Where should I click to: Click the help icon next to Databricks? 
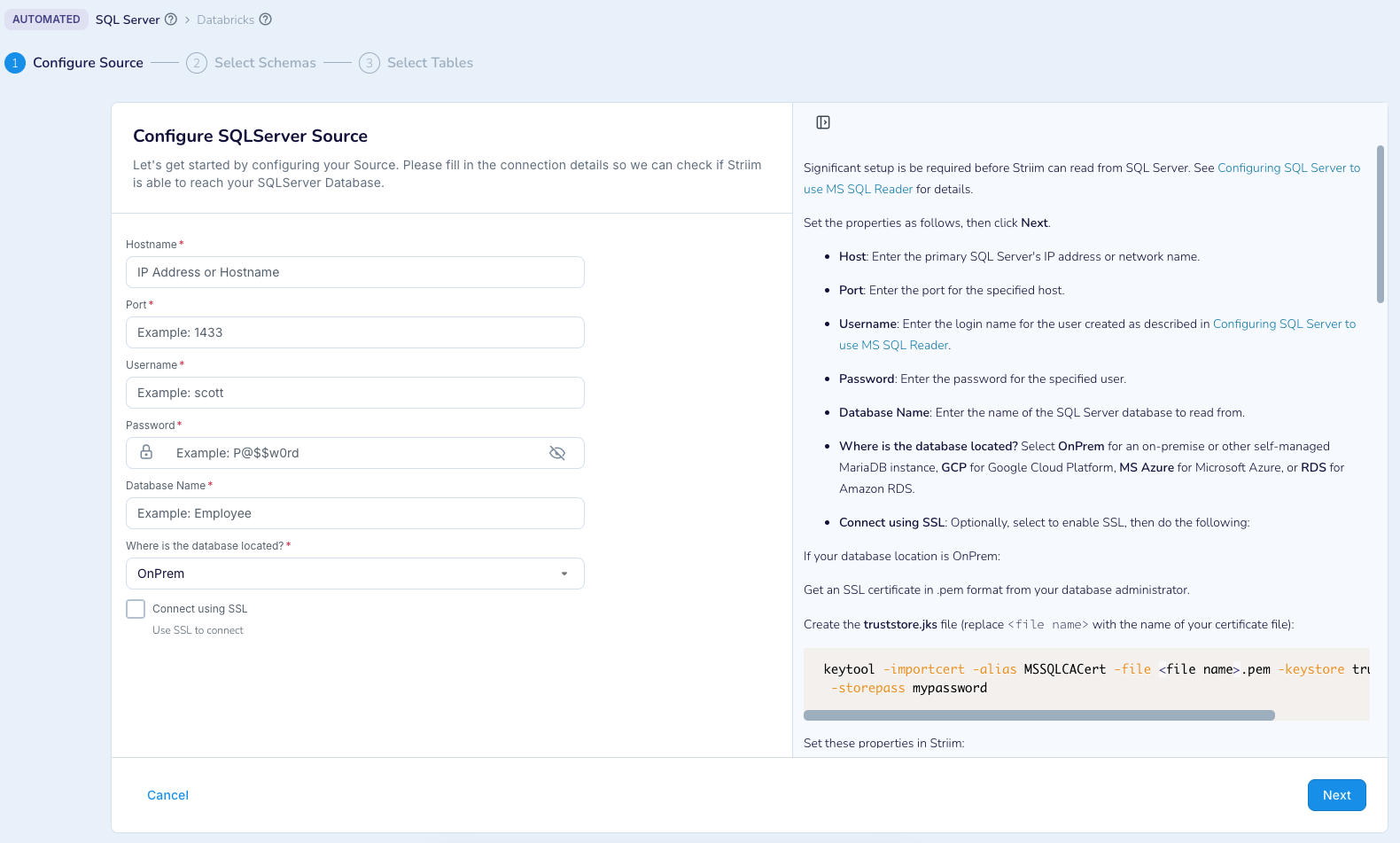pos(265,20)
